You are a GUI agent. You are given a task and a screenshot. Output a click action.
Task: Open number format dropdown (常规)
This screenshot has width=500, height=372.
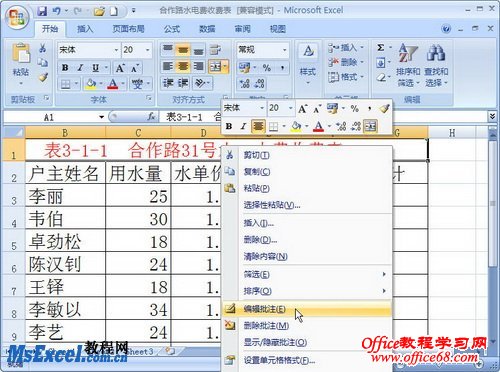click(285, 50)
